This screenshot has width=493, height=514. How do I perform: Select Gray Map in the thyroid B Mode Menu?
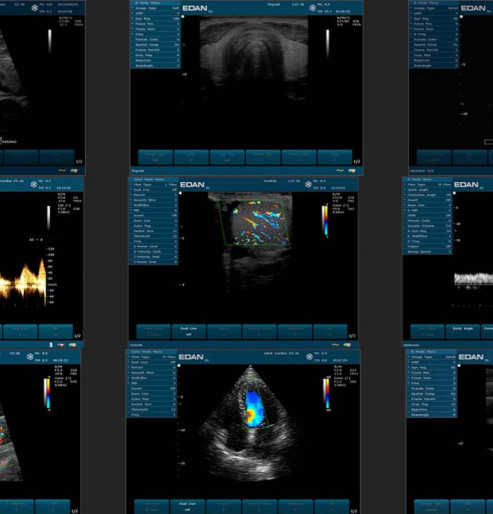155,55
